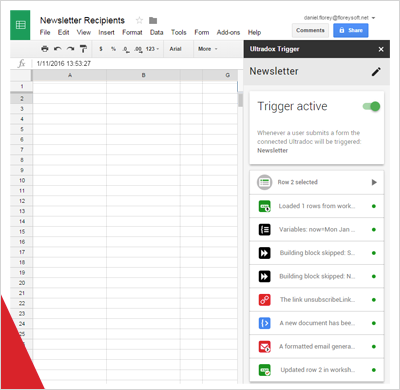400x390 pixels.
Task: Toggle the Trigger active switch
Action: tap(371, 106)
